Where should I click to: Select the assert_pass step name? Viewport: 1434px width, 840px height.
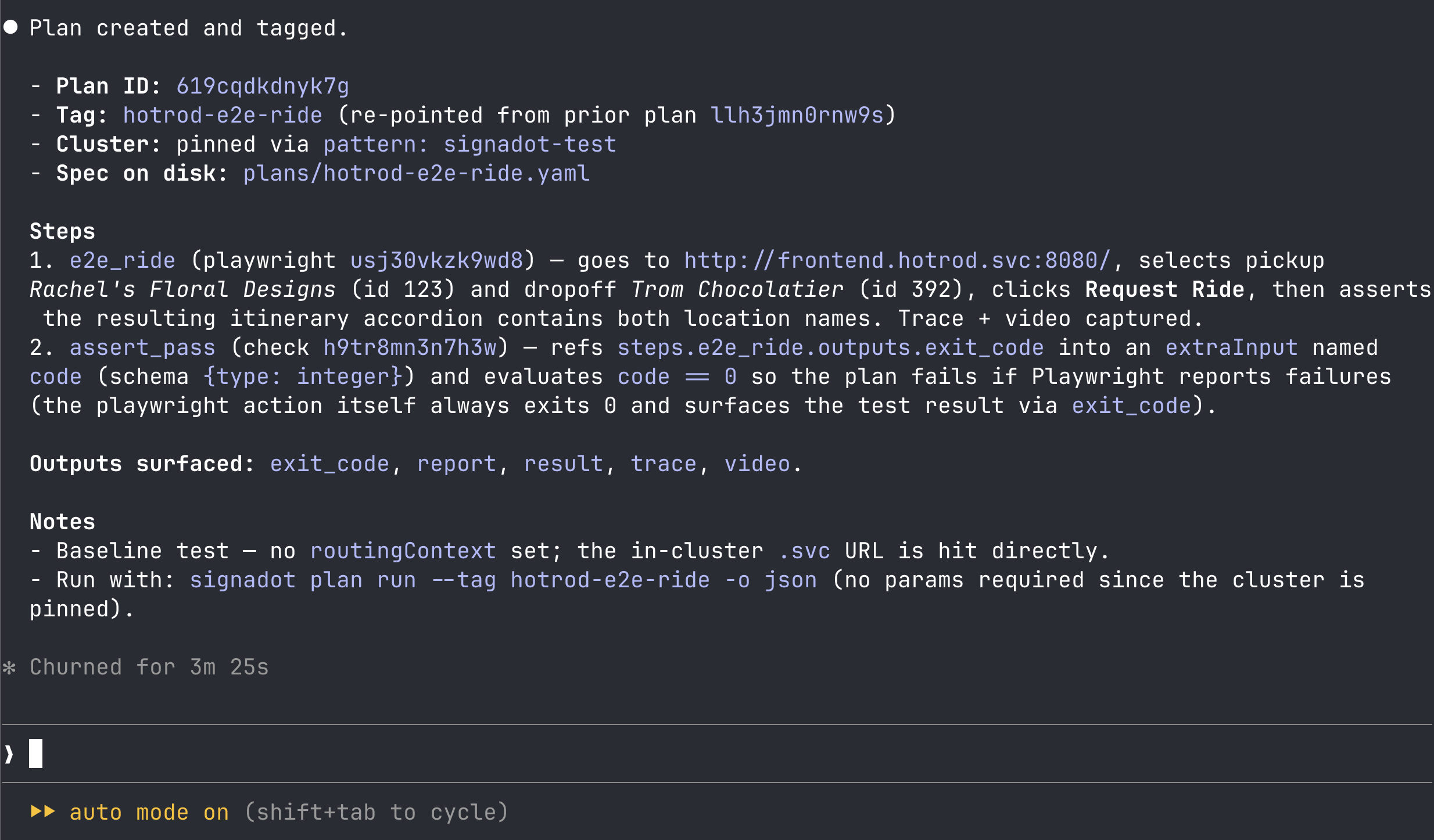142,347
